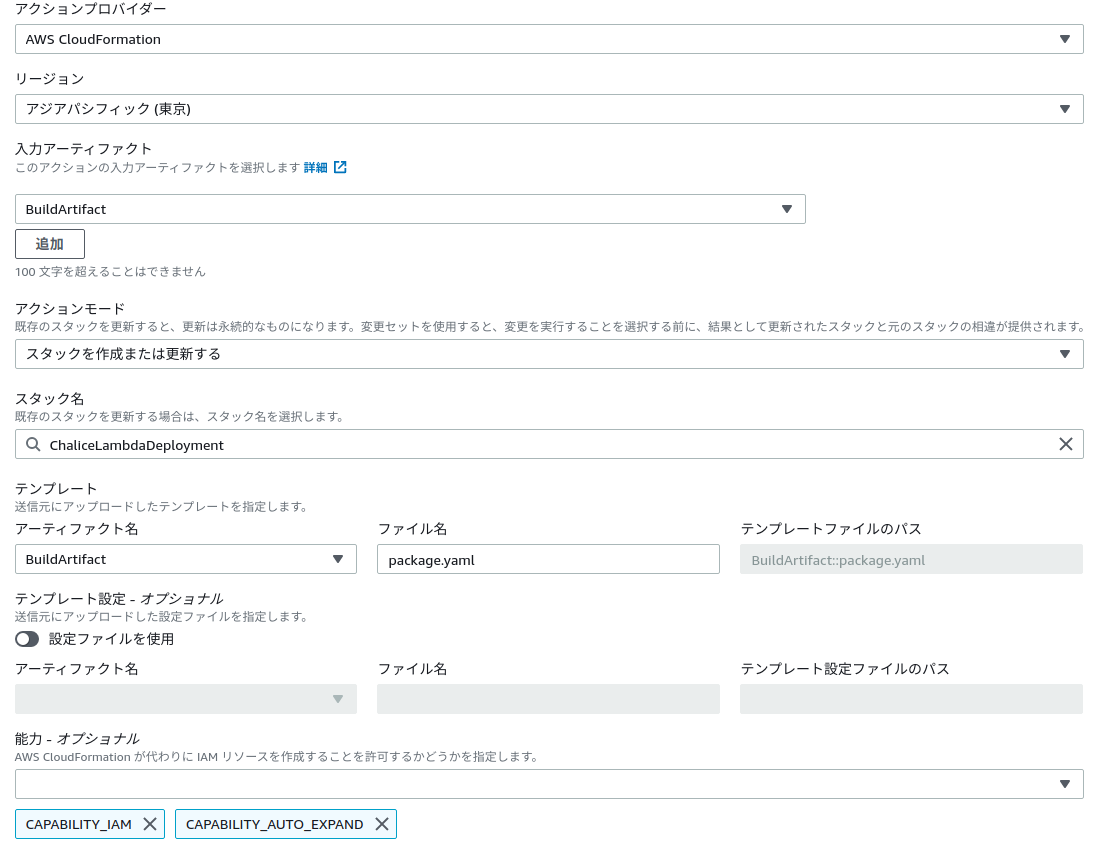Open the アクションモード dropdown

coord(1066,353)
